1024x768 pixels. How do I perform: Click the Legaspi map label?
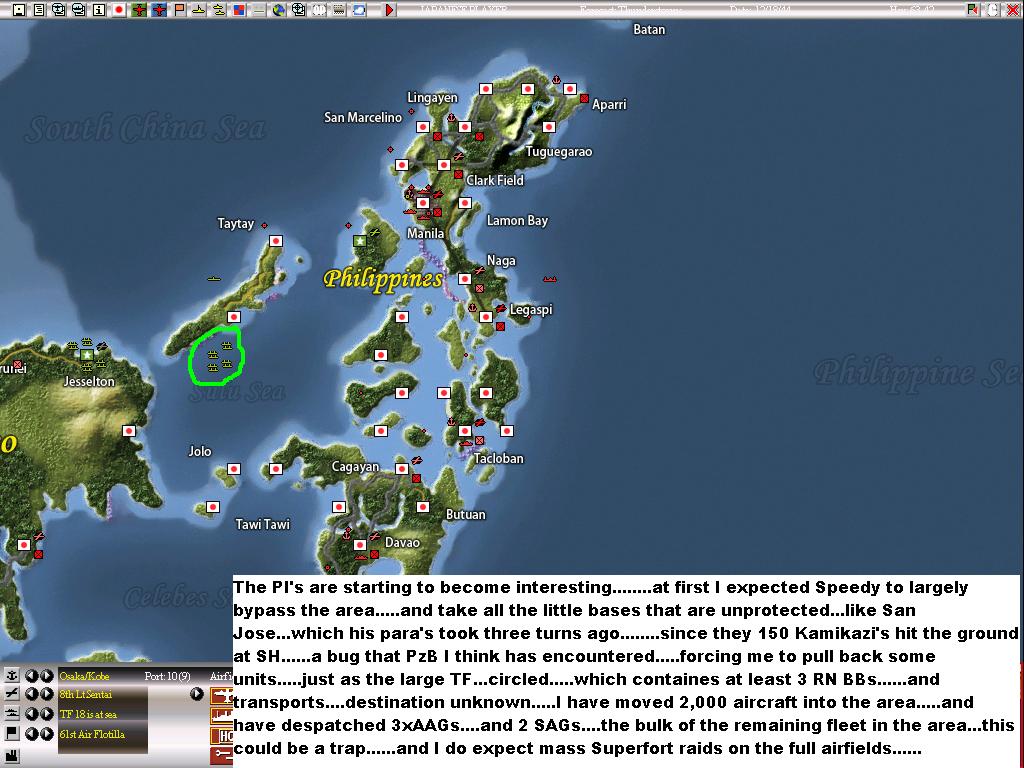pos(531,310)
